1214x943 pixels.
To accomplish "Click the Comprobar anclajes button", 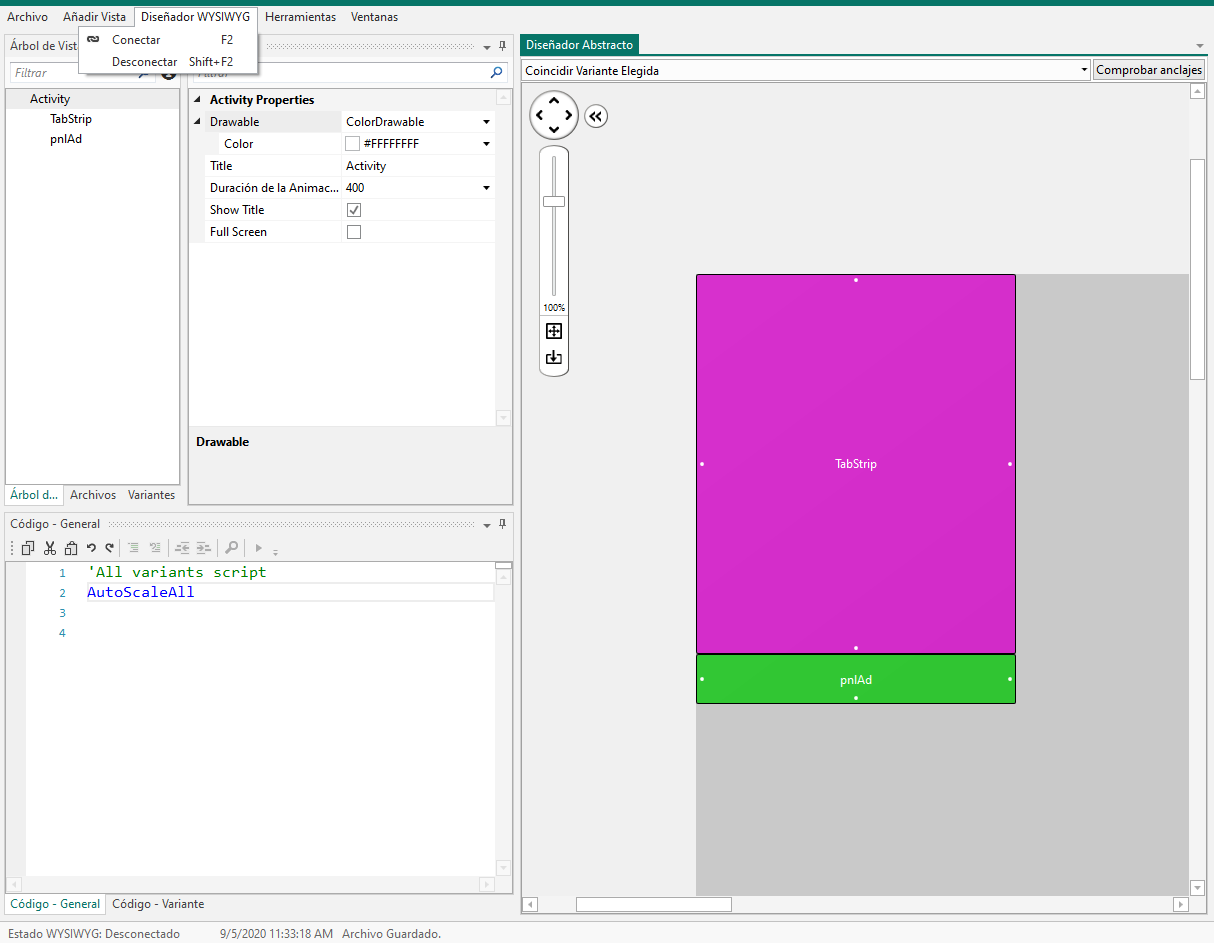I will (x=1148, y=70).
